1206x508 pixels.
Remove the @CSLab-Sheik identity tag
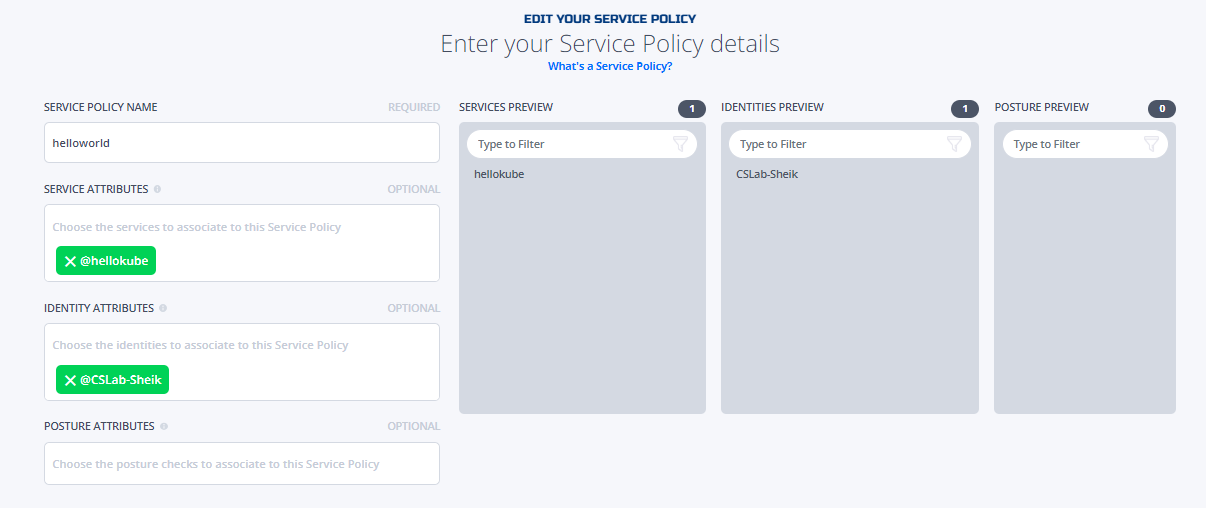(x=70, y=380)
